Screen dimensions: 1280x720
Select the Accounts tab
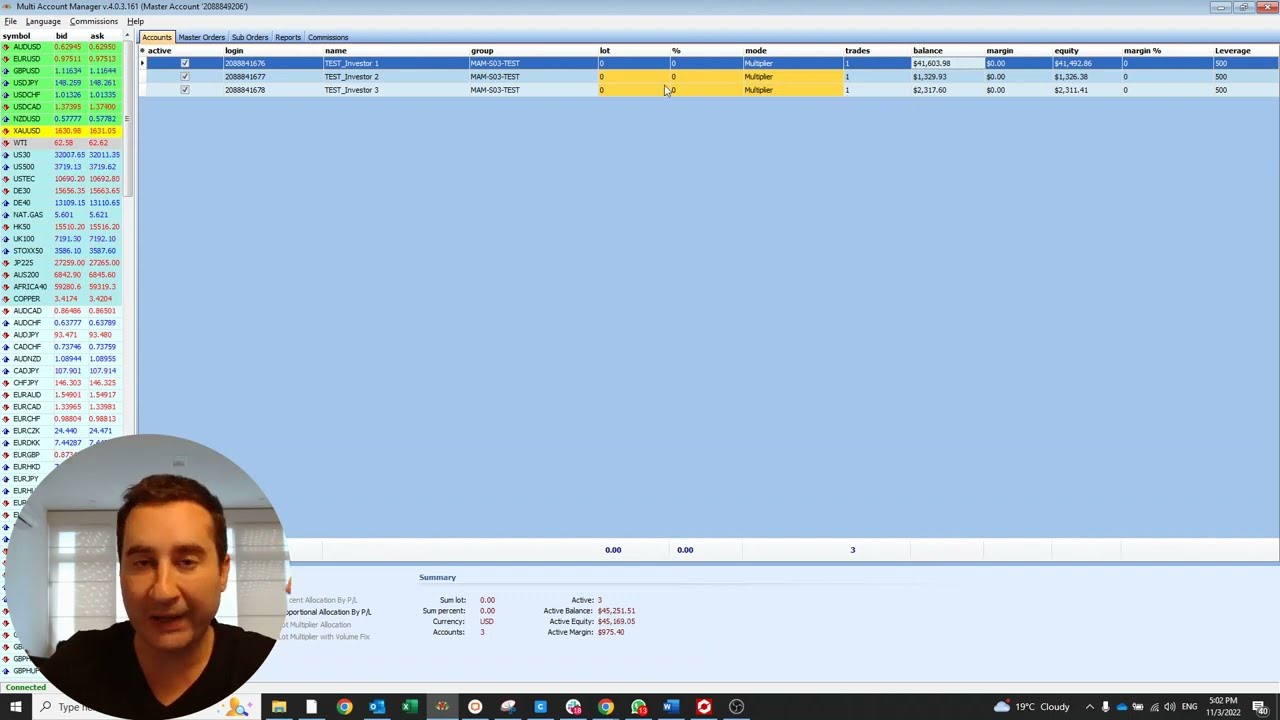(157, 37)
